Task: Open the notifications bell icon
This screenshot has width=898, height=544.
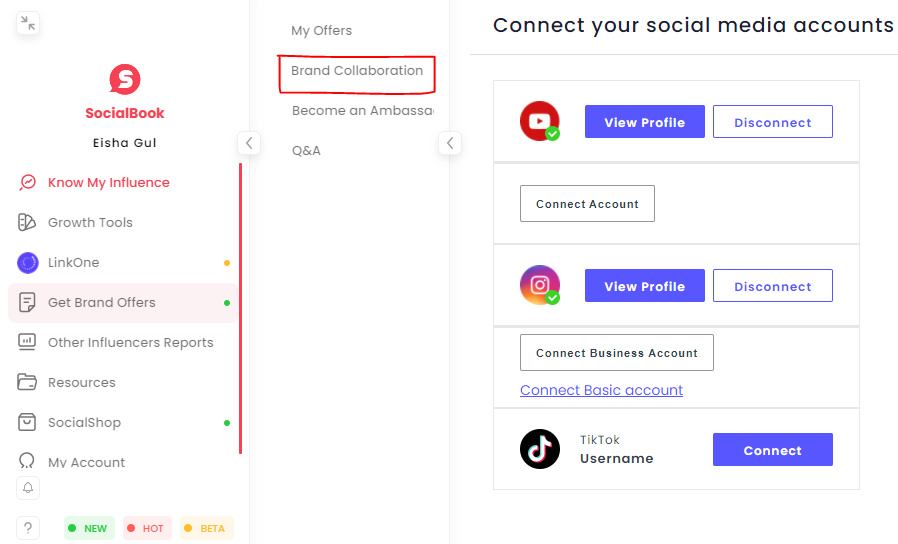Action: [28, 488]
